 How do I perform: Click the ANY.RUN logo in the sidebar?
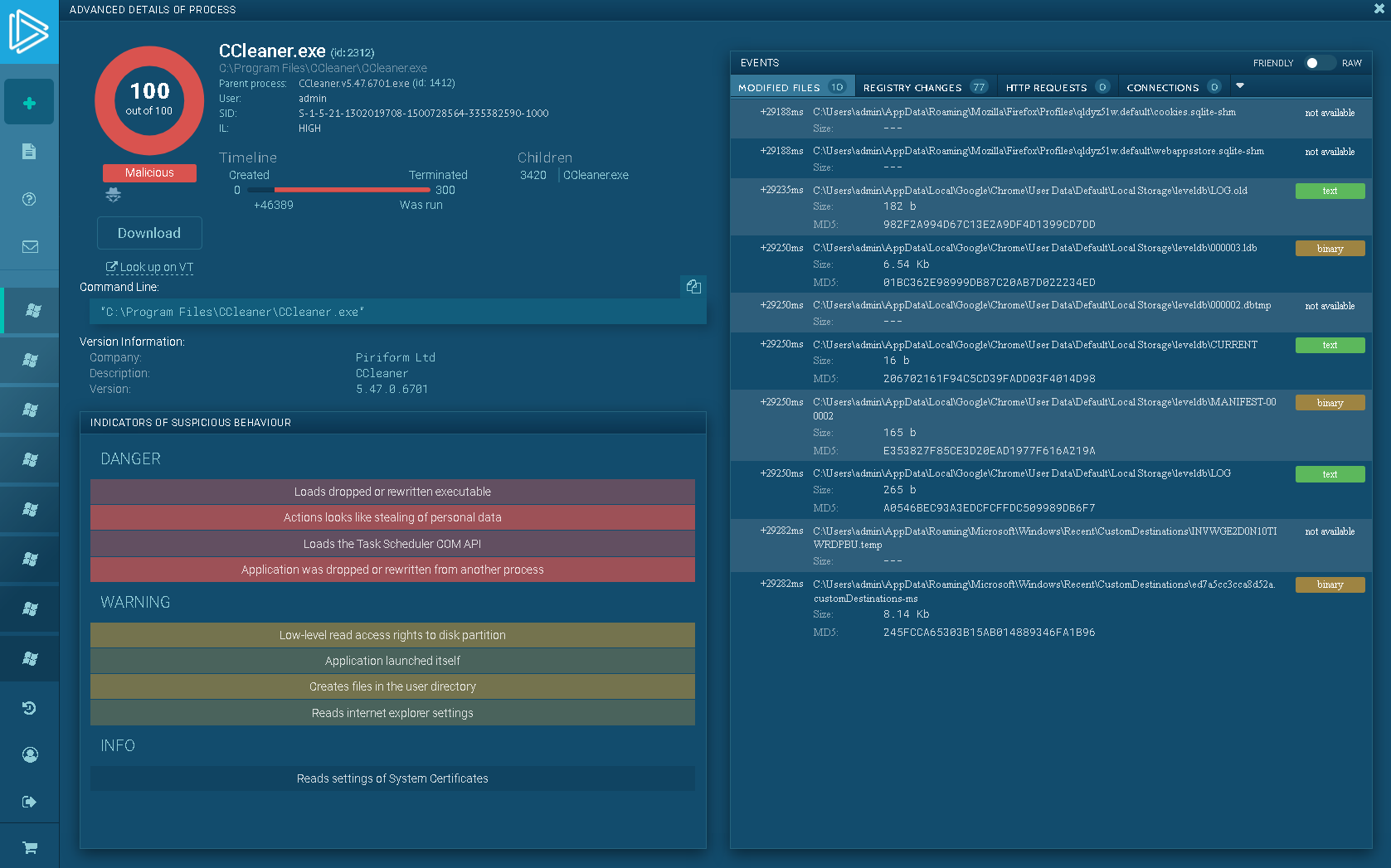click(29, 32)
